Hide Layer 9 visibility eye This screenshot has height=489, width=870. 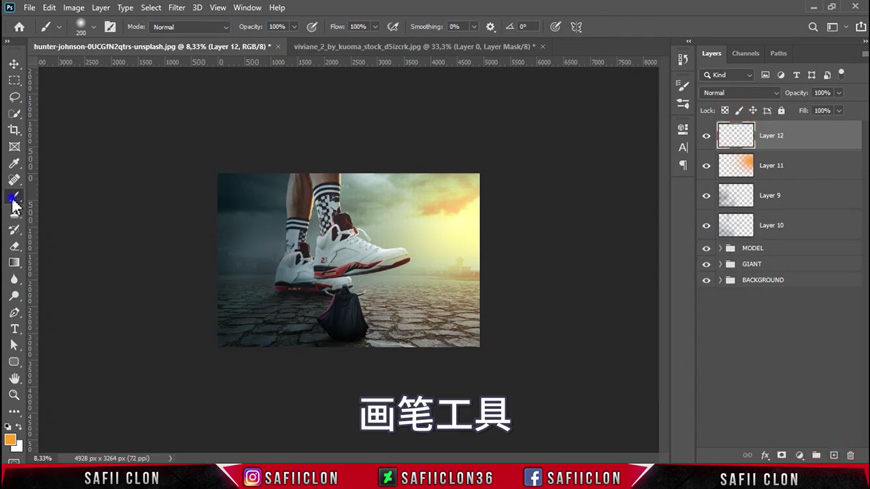tap(706, 196)
